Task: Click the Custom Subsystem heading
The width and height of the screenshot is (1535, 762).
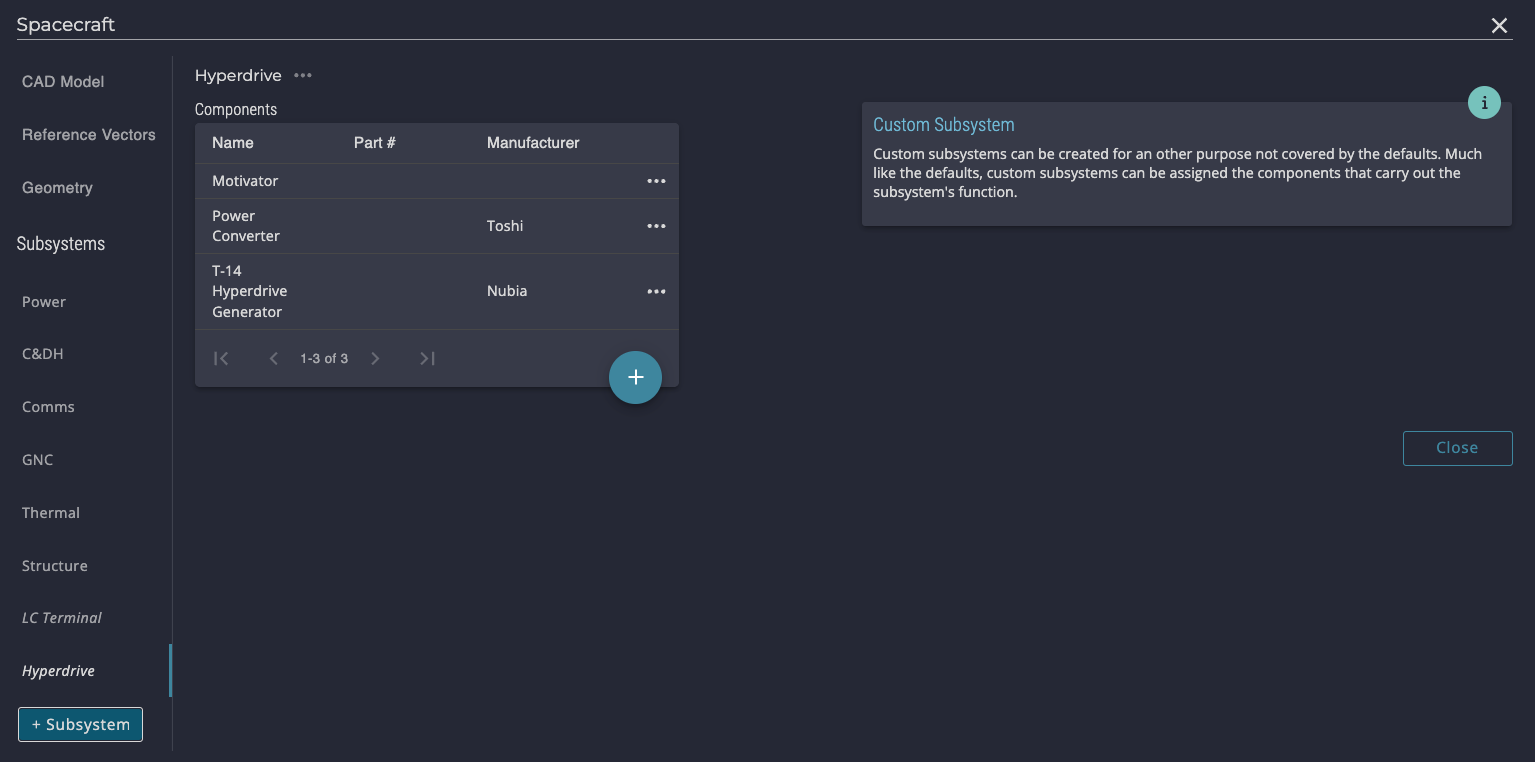Action: click(x=944, y=125)
